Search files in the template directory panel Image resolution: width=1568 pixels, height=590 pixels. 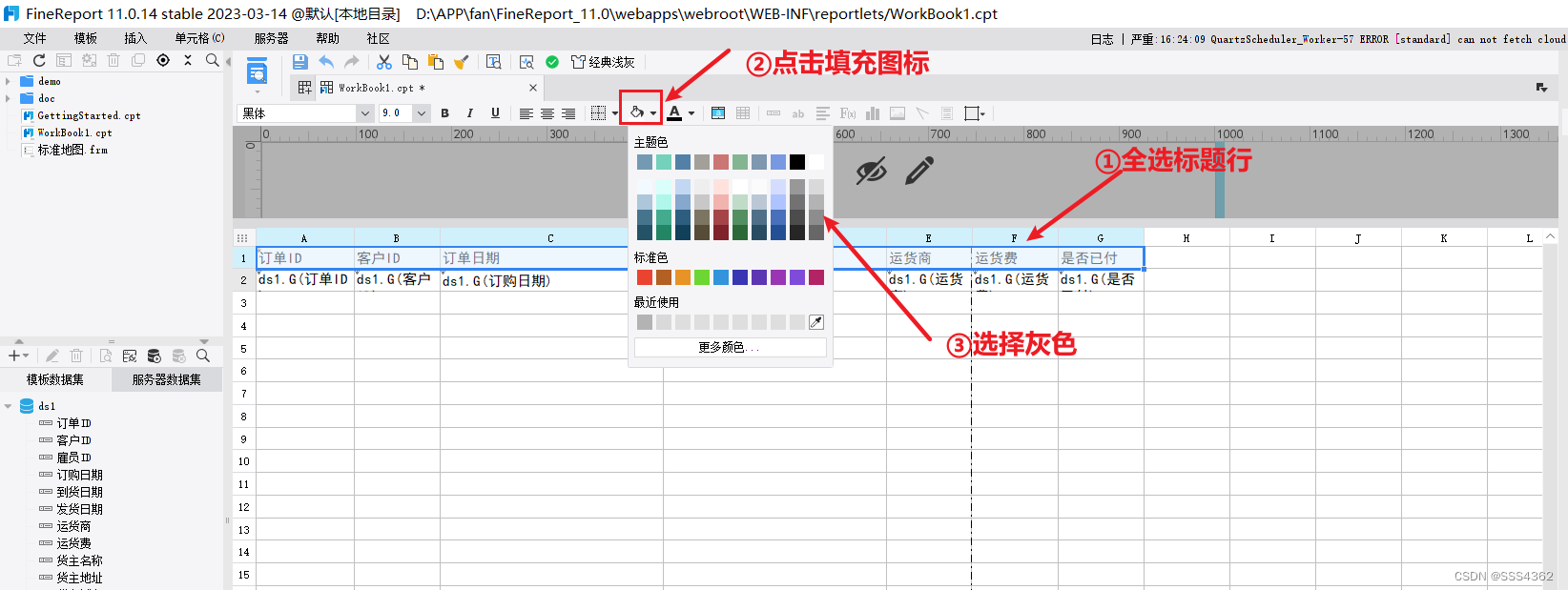[213, 60]
